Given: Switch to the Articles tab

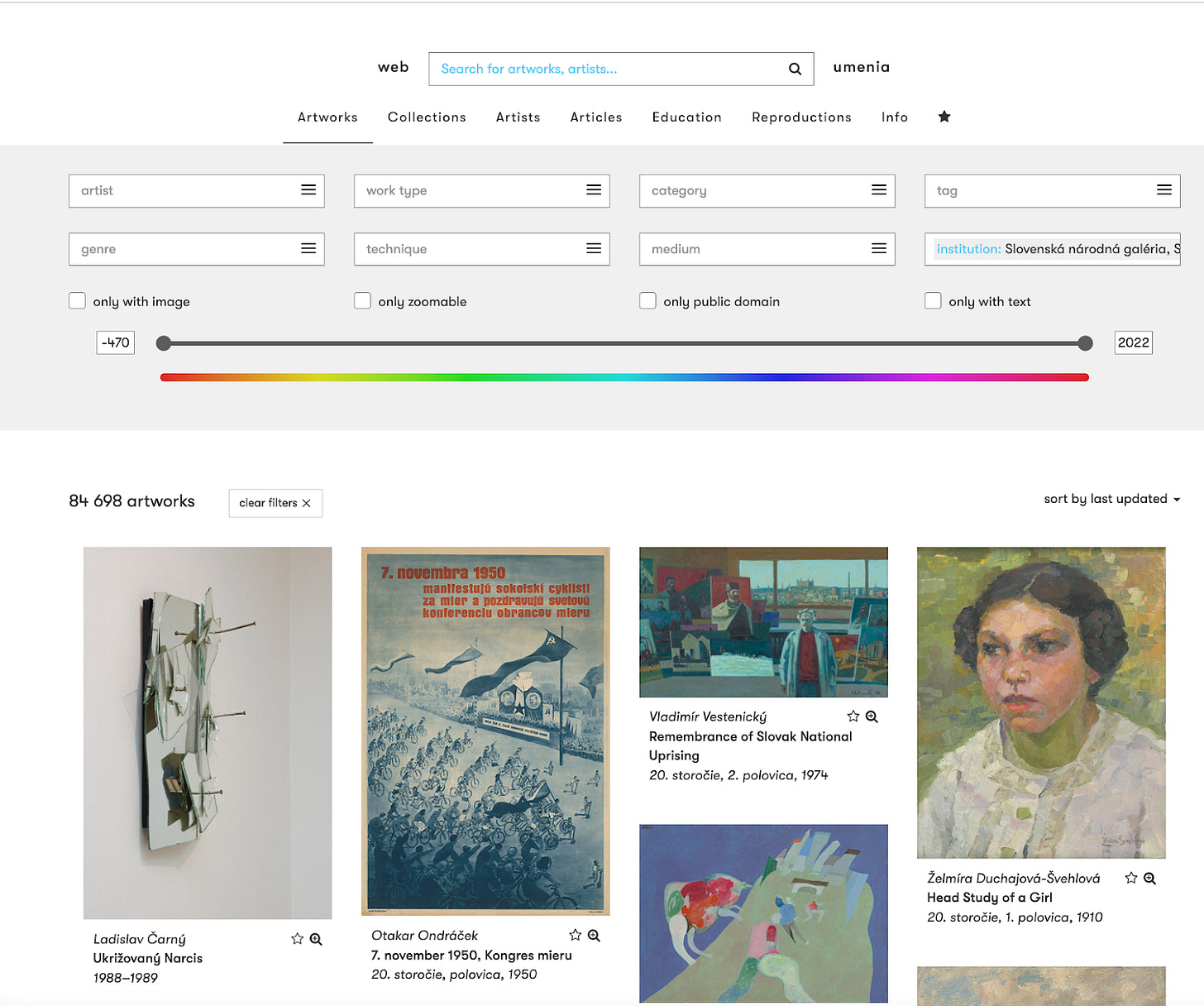Looking at the screenshot, I should coord(596,117).
